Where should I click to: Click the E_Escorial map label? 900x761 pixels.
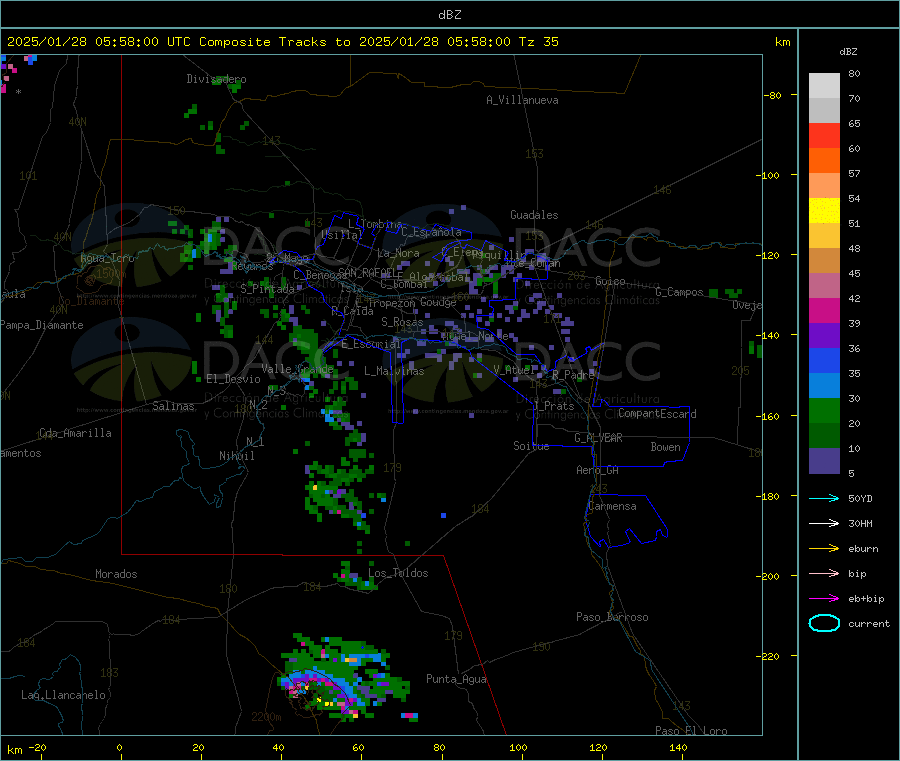pyautogui.click(x=370, y=344)
